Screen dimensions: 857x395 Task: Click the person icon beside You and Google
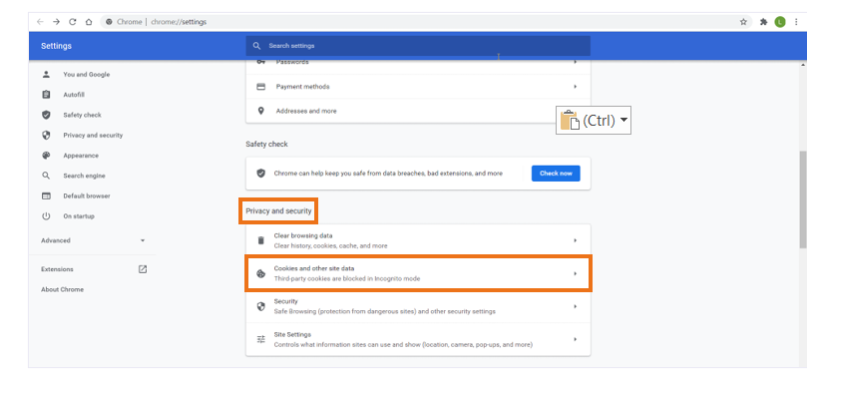pos(46,74)
